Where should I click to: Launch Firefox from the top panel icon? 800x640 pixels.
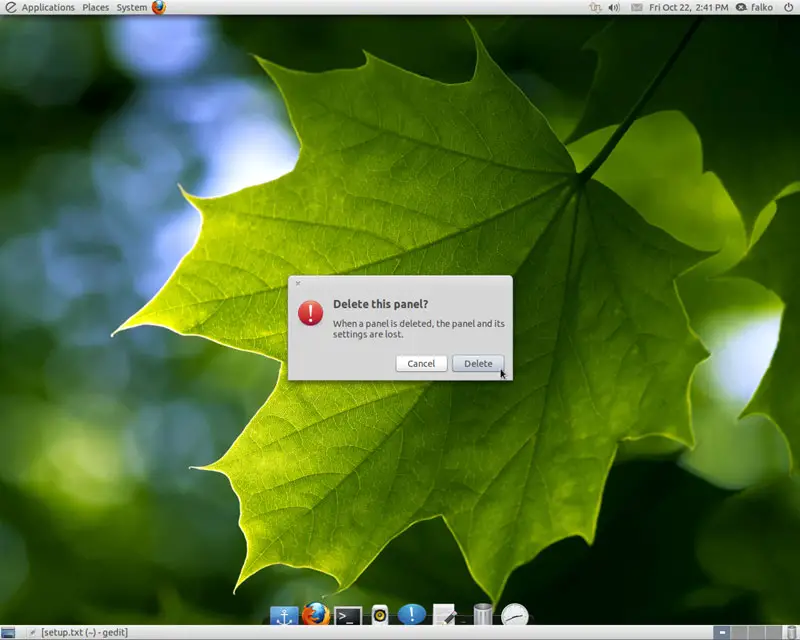159,7
